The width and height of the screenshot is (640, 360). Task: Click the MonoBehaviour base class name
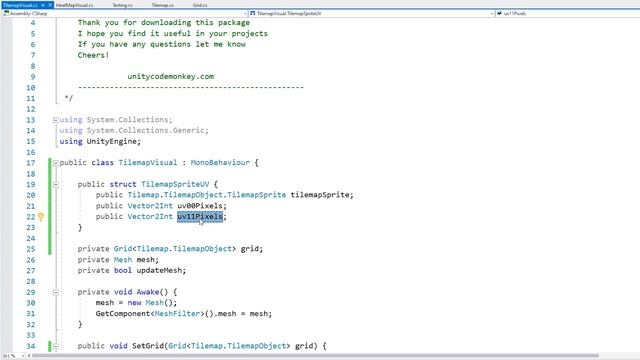pyautogui.click(x=220, y=162)
